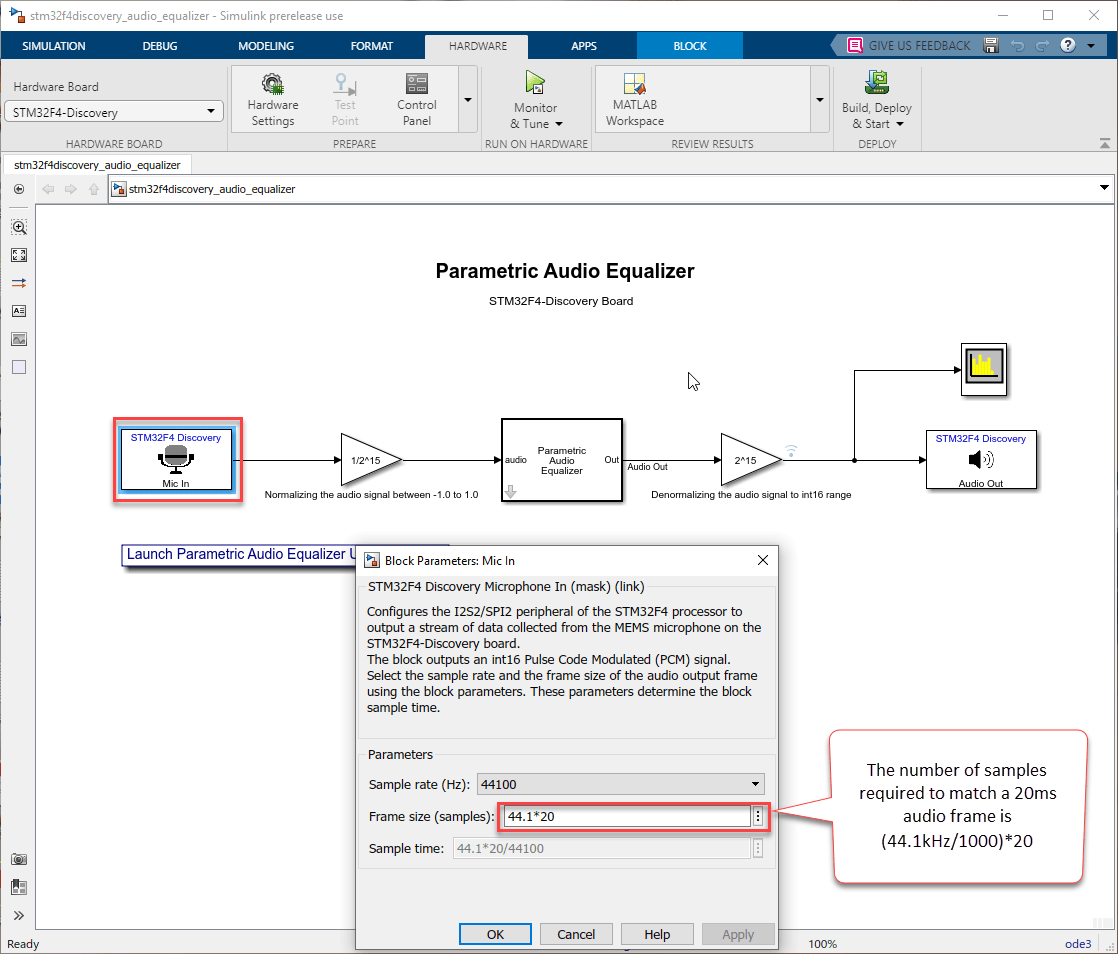Expand Review Results gallery arrow
This screenshot has height=954, width=1118.
[820, 100]
